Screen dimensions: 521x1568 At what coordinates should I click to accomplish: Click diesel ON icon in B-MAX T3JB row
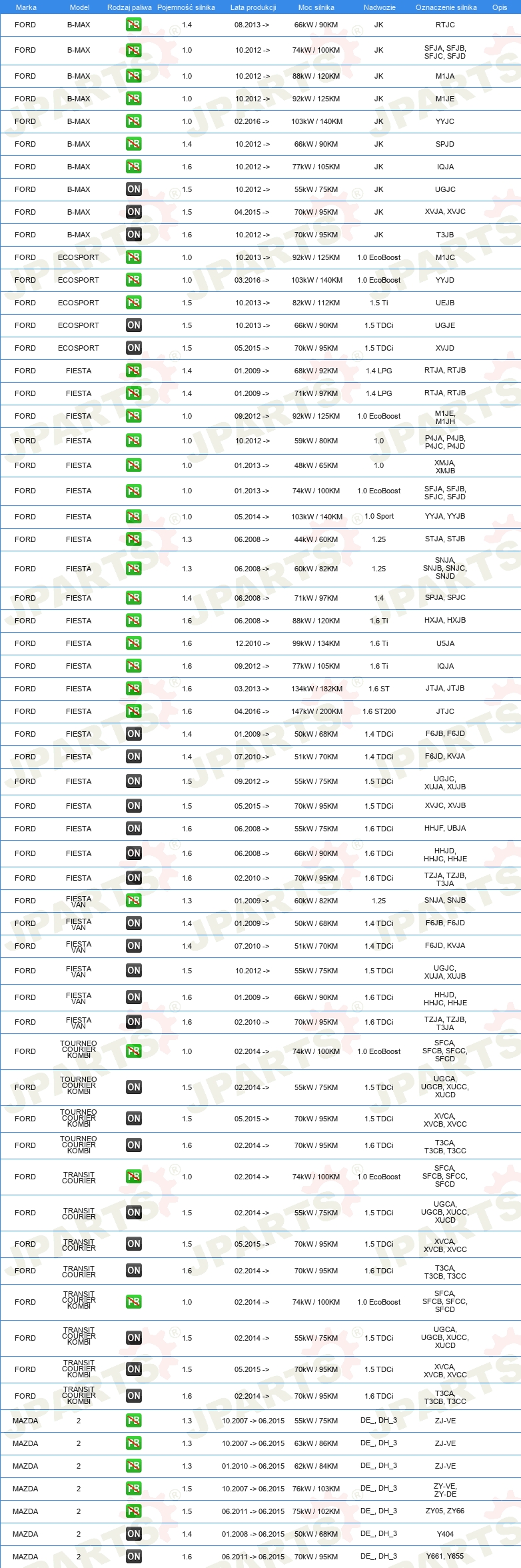[134, 235]
